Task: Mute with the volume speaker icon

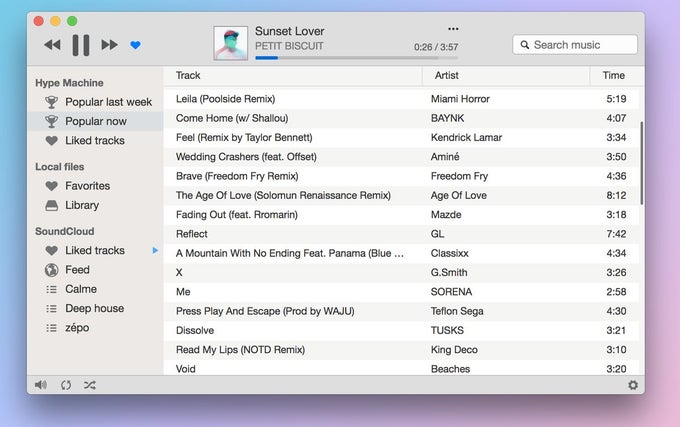Action: 41,385
